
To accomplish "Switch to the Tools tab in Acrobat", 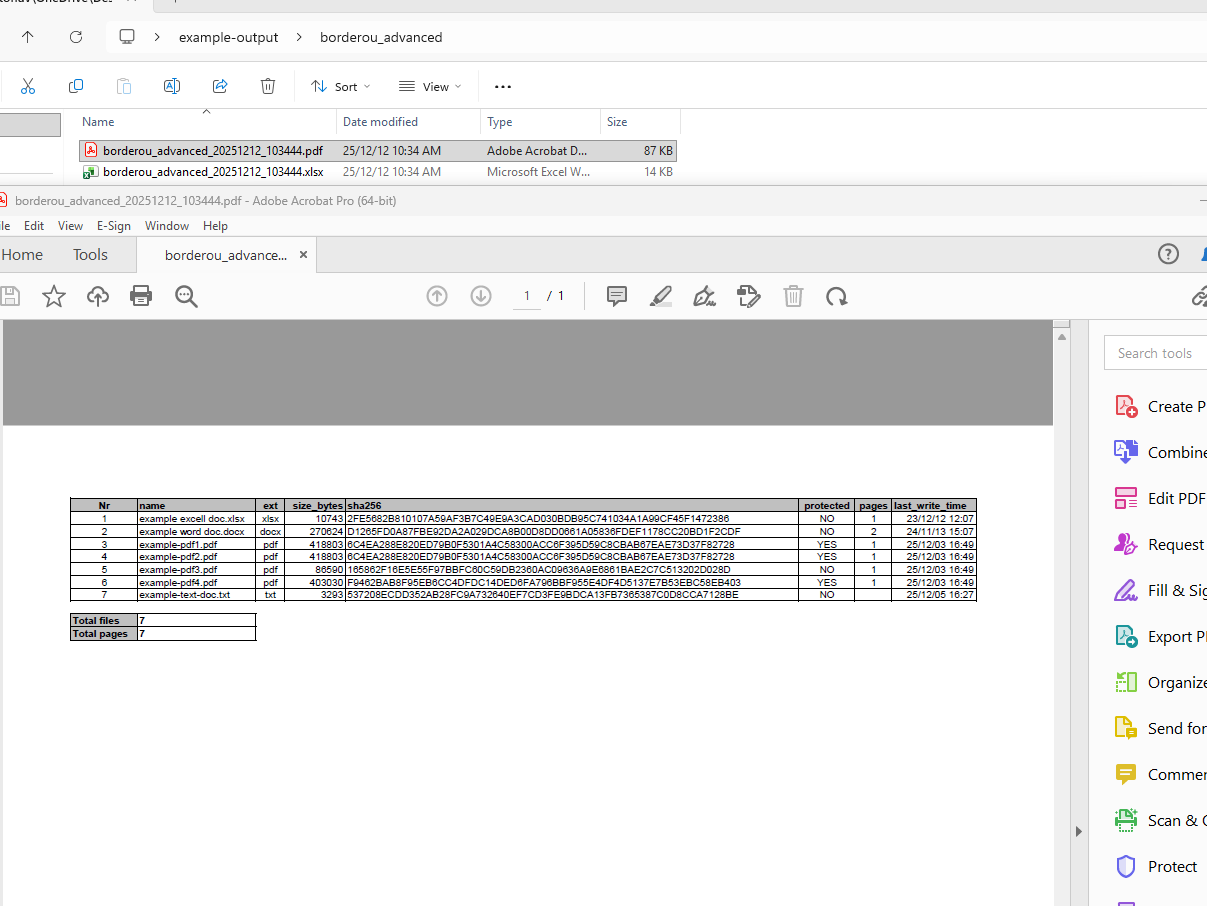I will [89, 254].
